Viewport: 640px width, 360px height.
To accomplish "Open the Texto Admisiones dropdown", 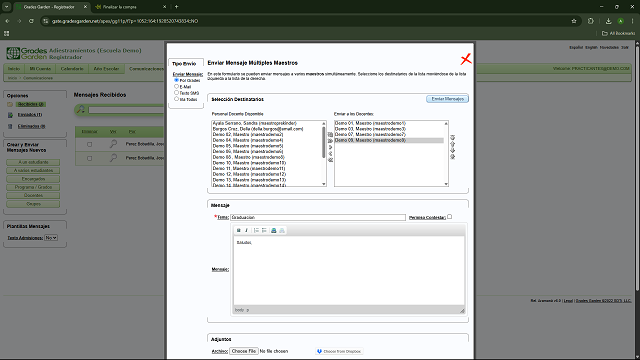I will (x=51, y=238).
